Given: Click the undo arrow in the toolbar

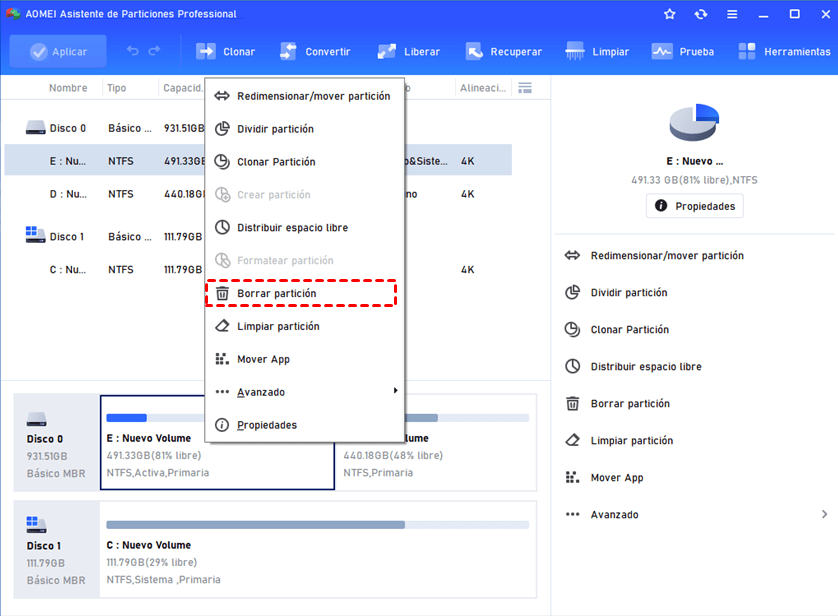Looking at the screenshot, I should (133, 51).
